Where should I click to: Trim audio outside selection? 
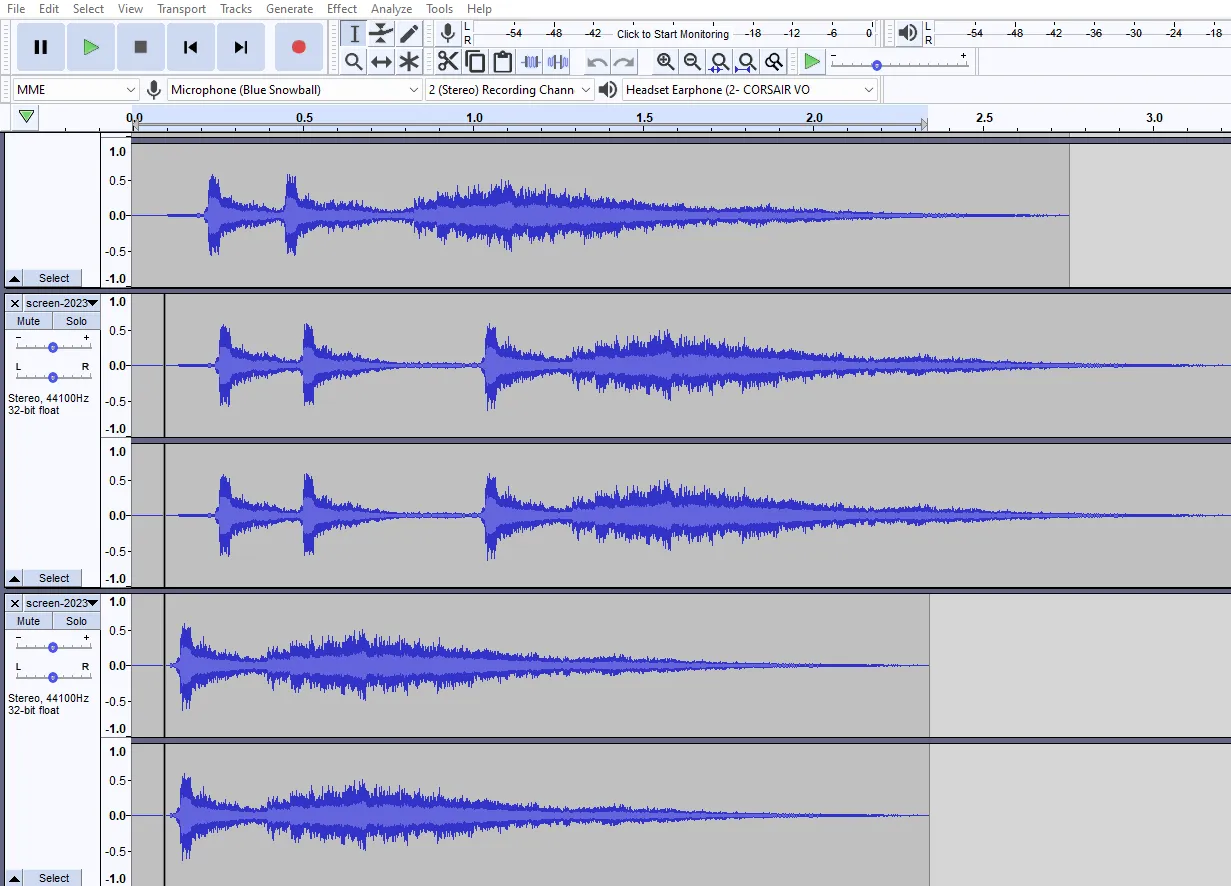[x=531, y=61]
